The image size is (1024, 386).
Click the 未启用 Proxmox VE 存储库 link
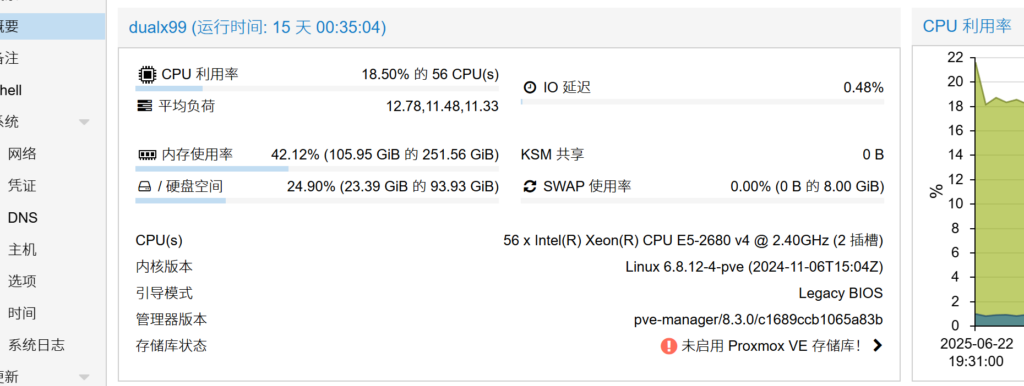click(x=771, y=346)
